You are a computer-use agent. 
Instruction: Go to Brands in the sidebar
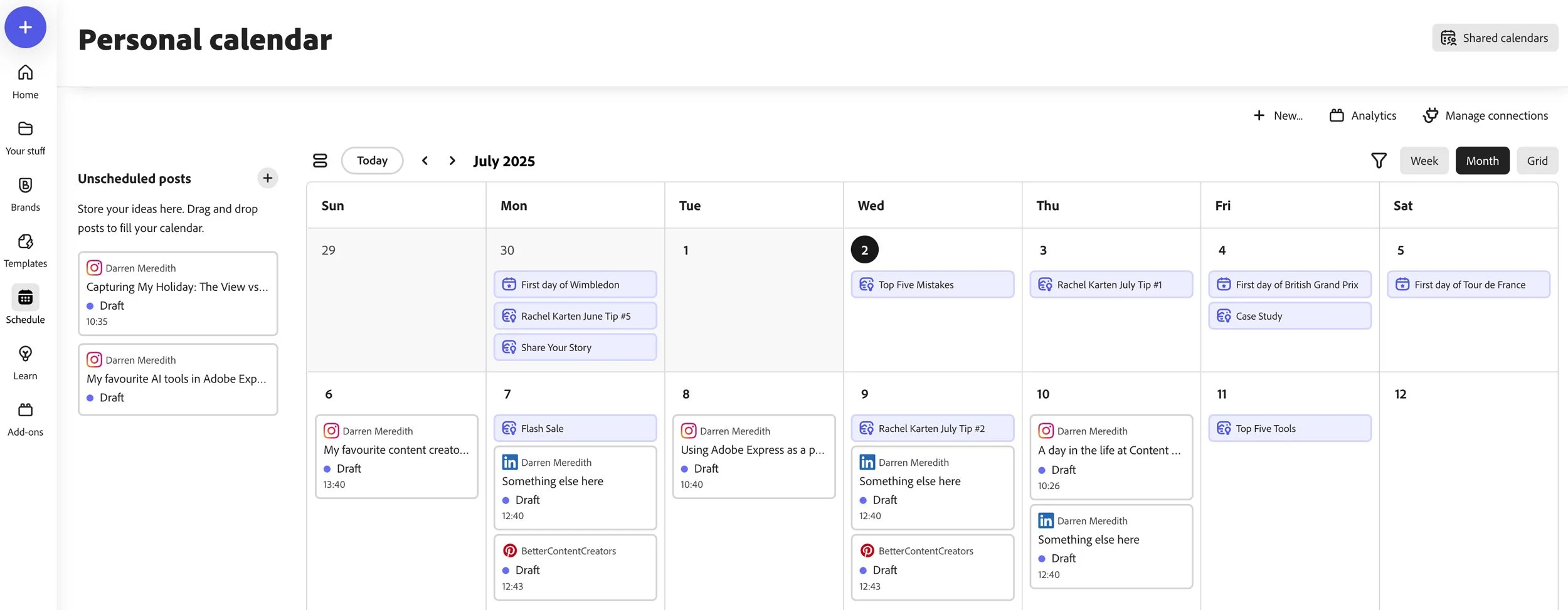coord(25,194)
